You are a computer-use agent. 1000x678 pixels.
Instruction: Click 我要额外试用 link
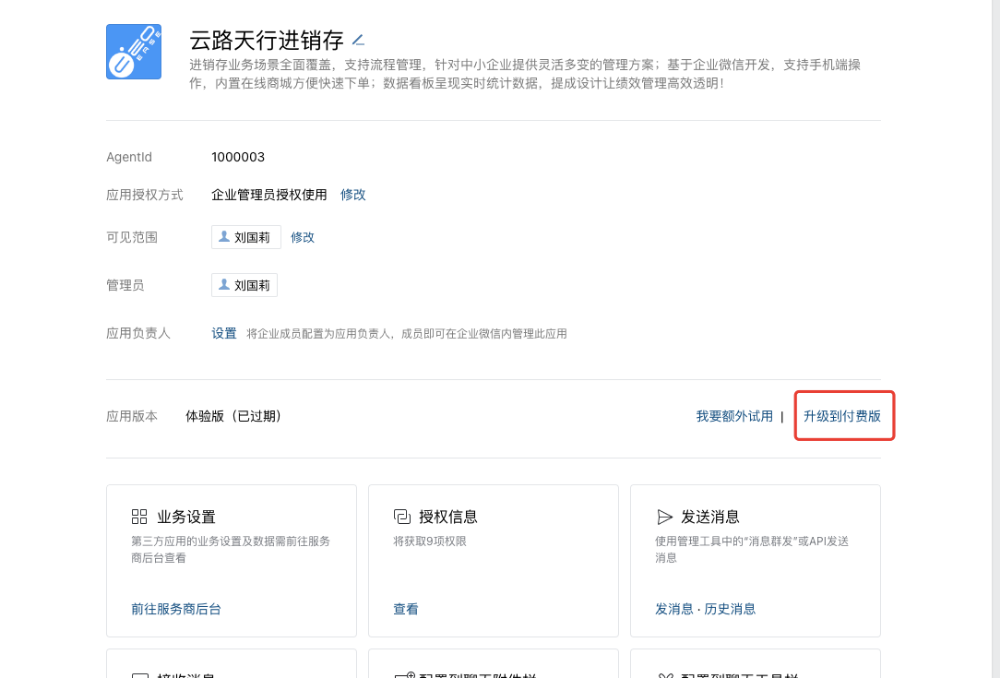coord(734,416)
